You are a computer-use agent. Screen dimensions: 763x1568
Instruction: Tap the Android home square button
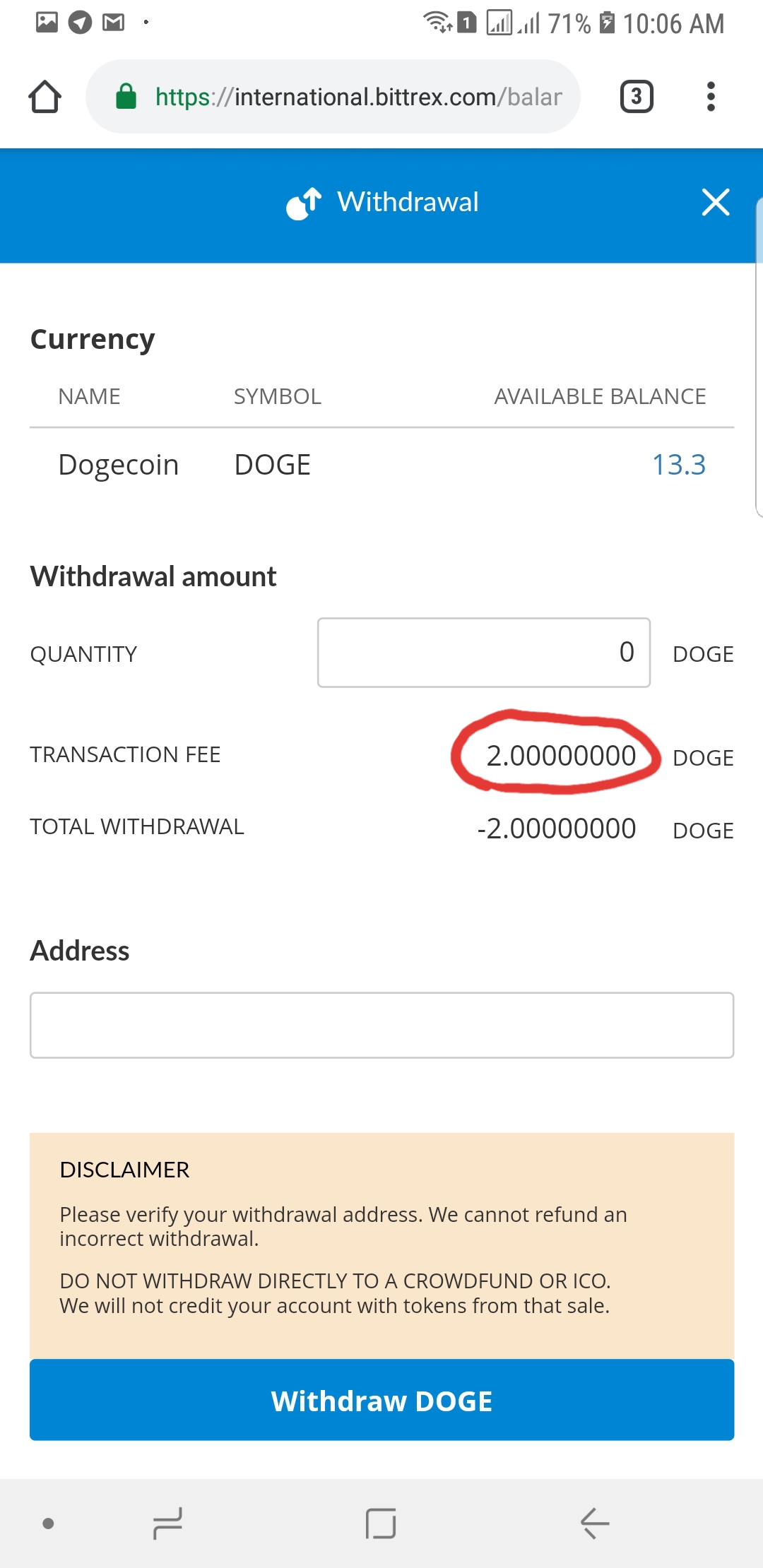click(x=381, y=1523)
